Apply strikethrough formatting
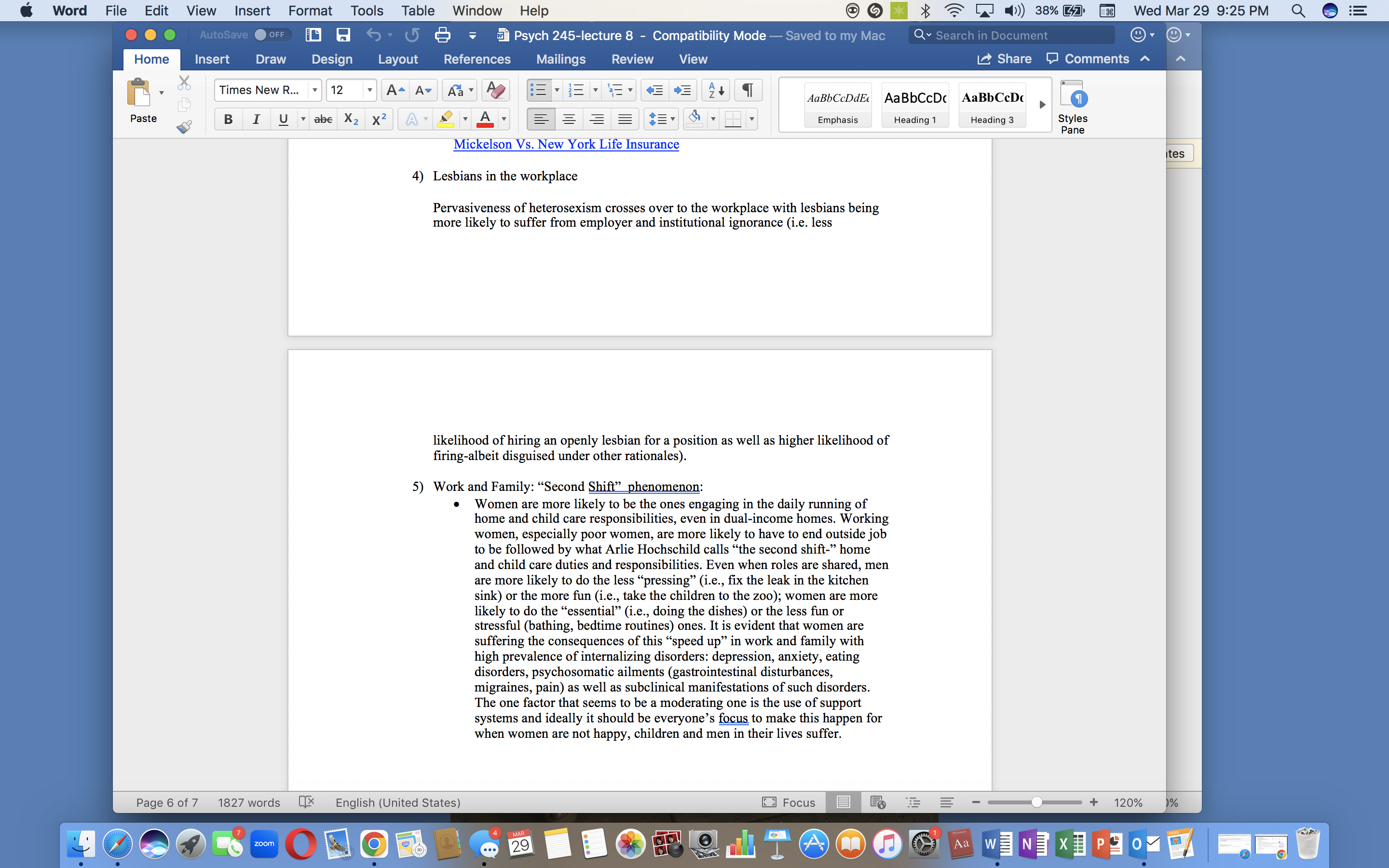Viewport: 1389px width, 868px height. (323, 120)
